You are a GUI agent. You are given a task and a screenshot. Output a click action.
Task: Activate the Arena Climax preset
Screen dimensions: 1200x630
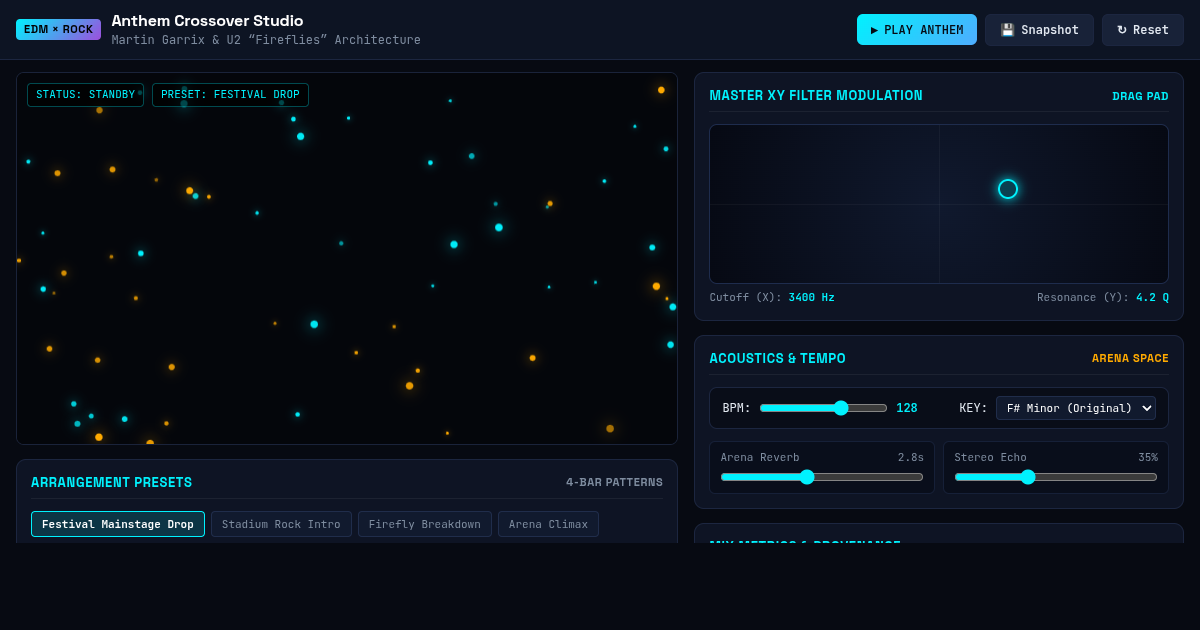(x=548, y=524)
